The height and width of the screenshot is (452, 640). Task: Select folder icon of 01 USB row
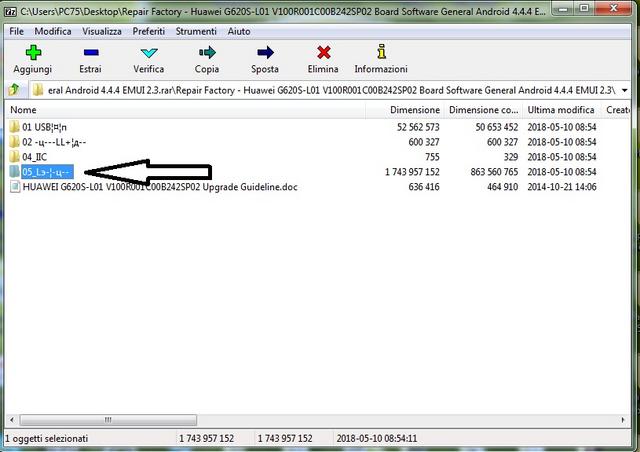(14, 127)
